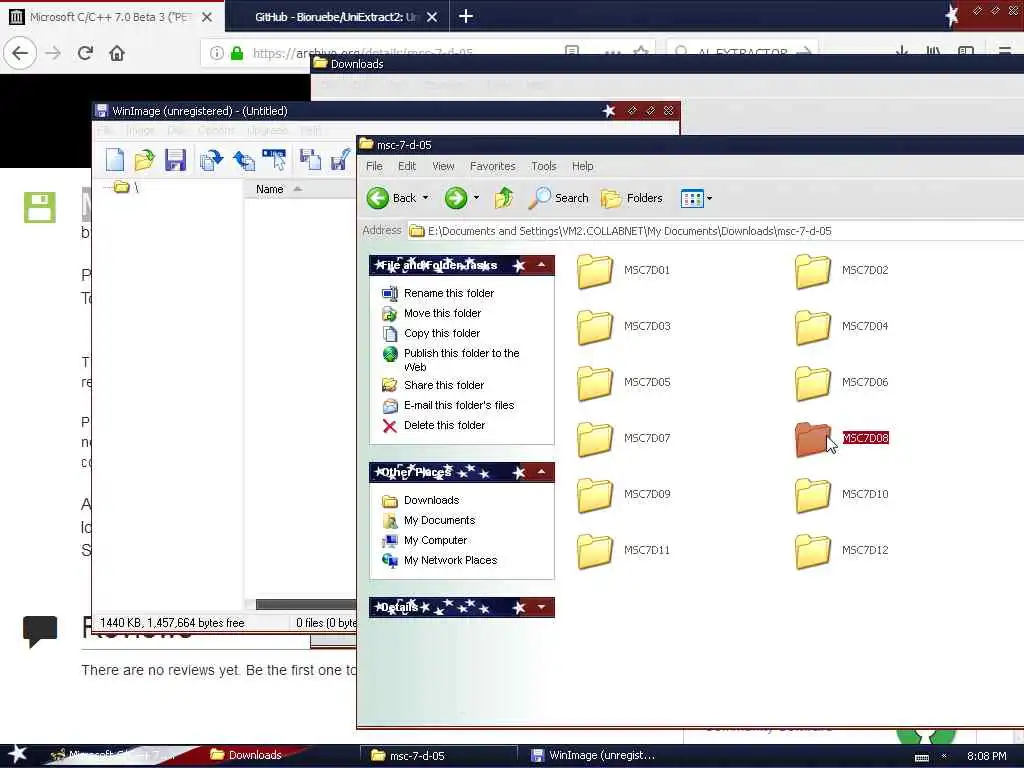Select MSC7D09 folder icon
This screenshot has width=1024, height=768.
pos(595,494)
